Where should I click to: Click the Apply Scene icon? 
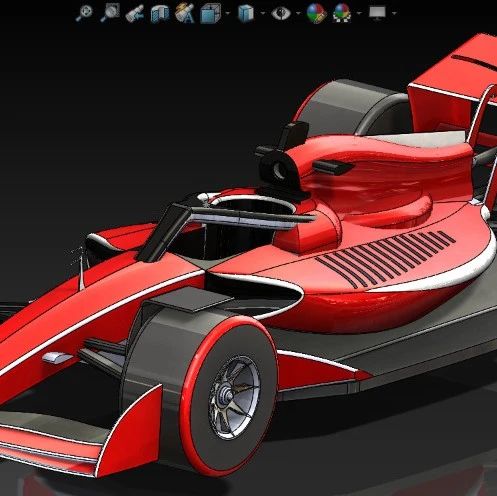(x=342, y=13)
